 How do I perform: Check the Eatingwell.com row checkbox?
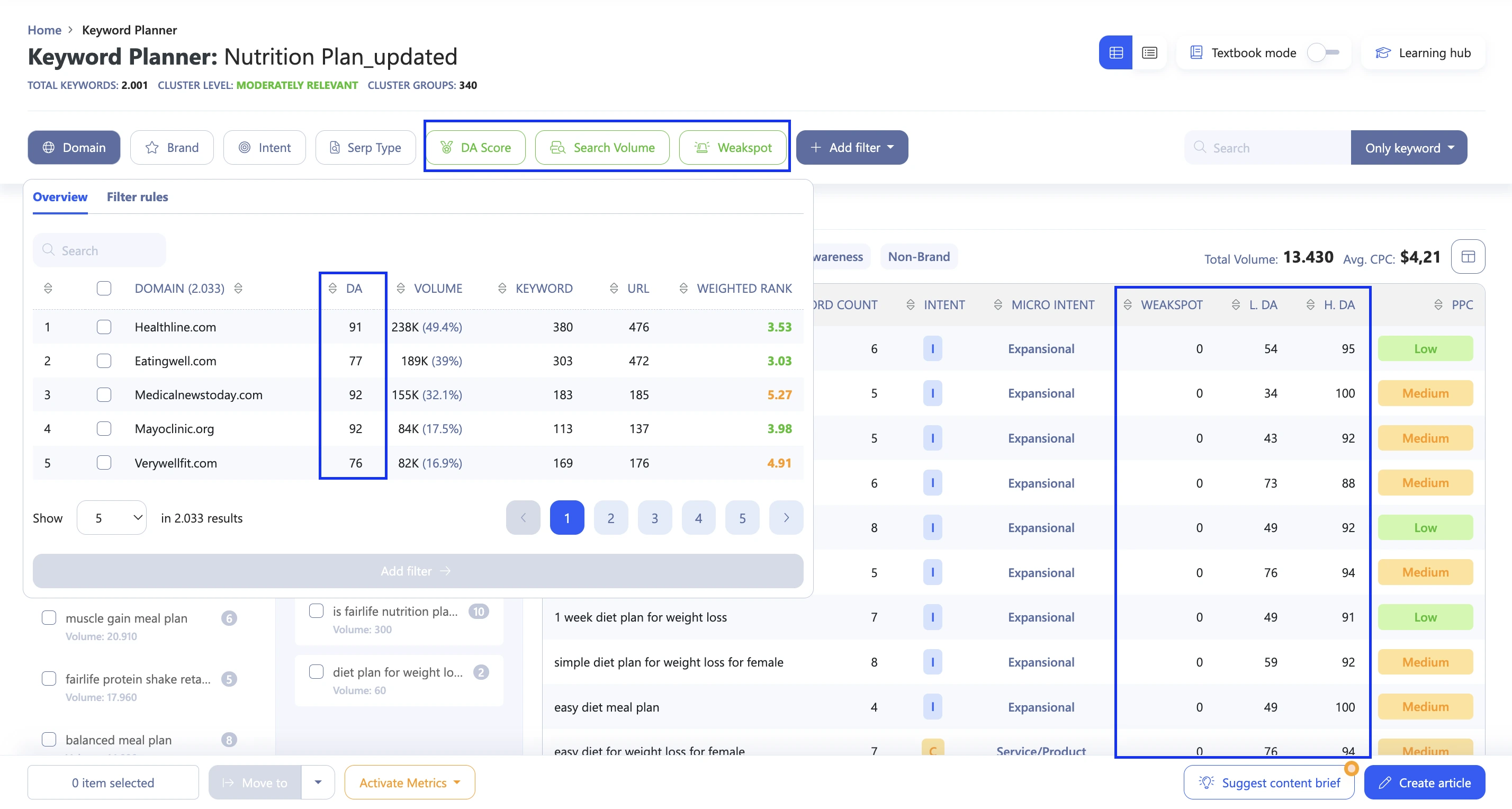pyautogui.click(x=103, y=360)
